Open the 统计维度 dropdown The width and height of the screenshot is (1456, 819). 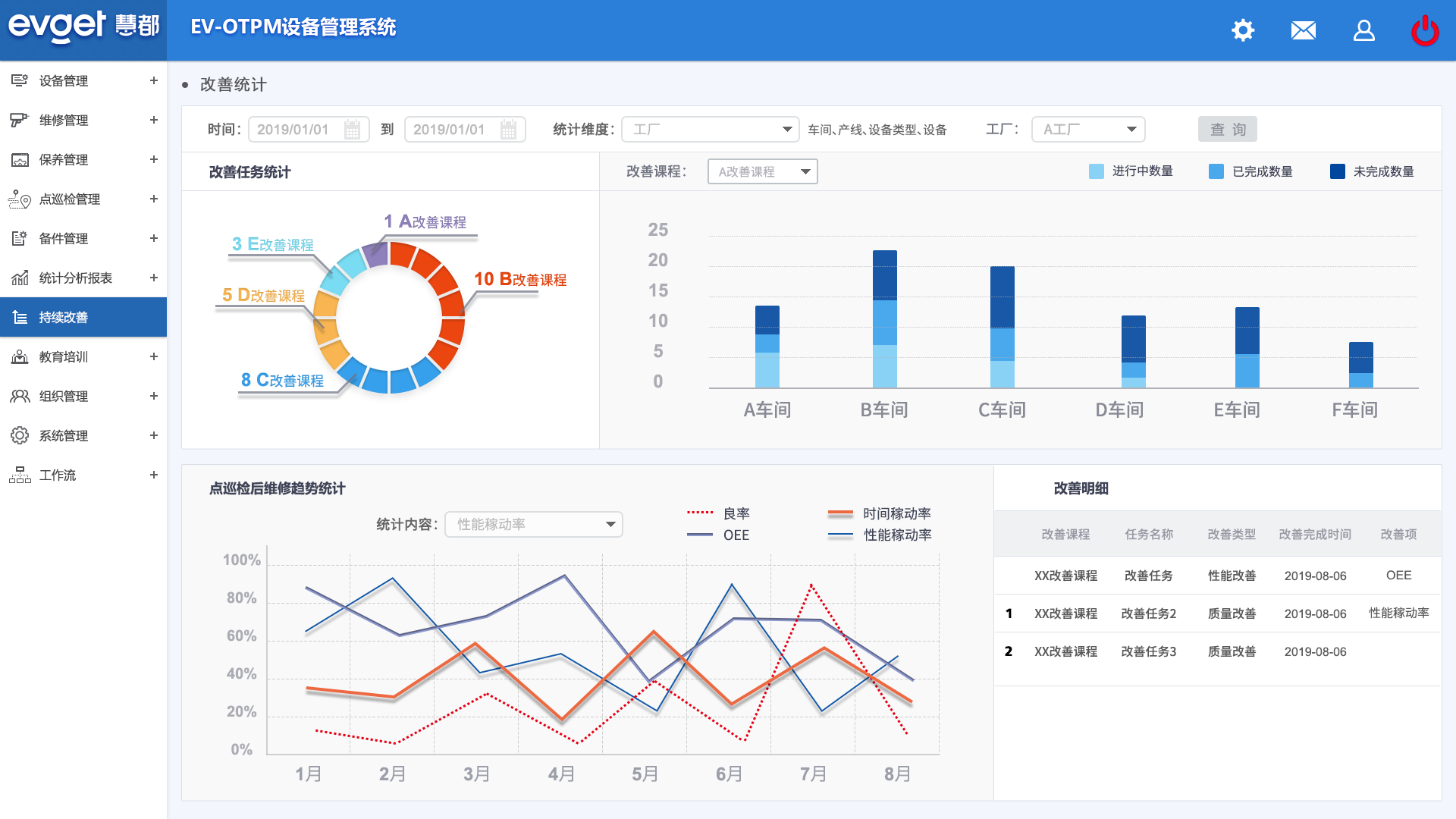click(x=710, y=130)
